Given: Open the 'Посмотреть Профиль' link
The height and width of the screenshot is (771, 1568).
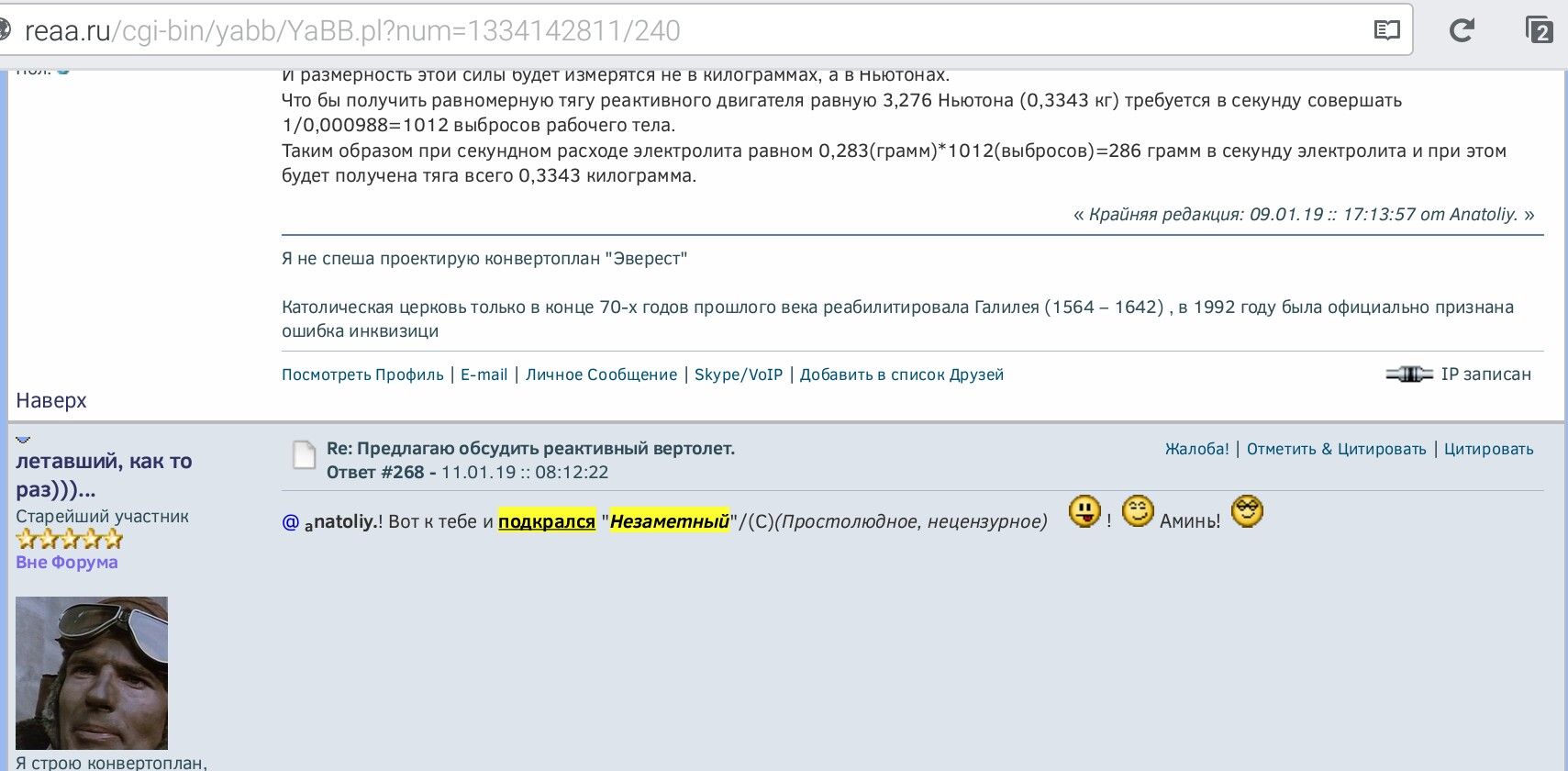Looking at the screenshot, I should (x=362, y=374).
